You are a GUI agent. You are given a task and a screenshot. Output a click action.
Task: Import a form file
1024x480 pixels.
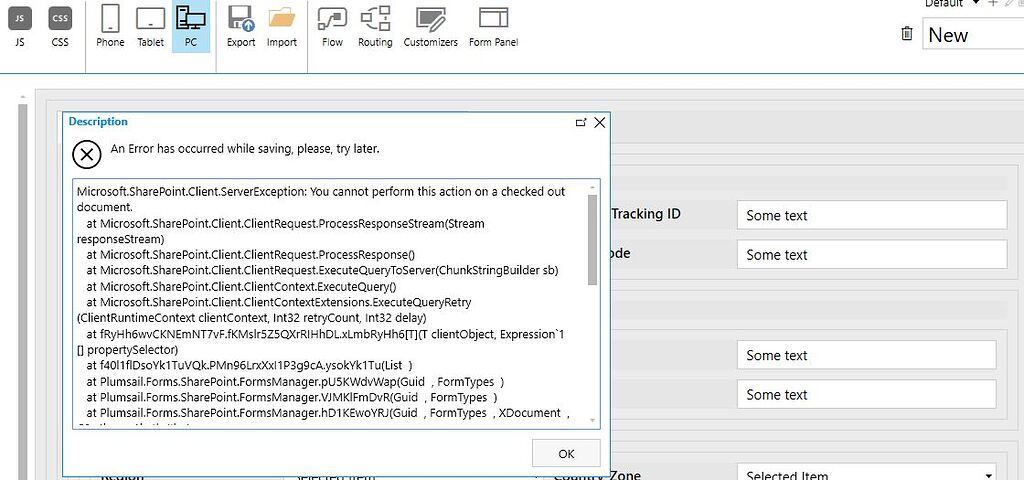(x=281, y=25)
